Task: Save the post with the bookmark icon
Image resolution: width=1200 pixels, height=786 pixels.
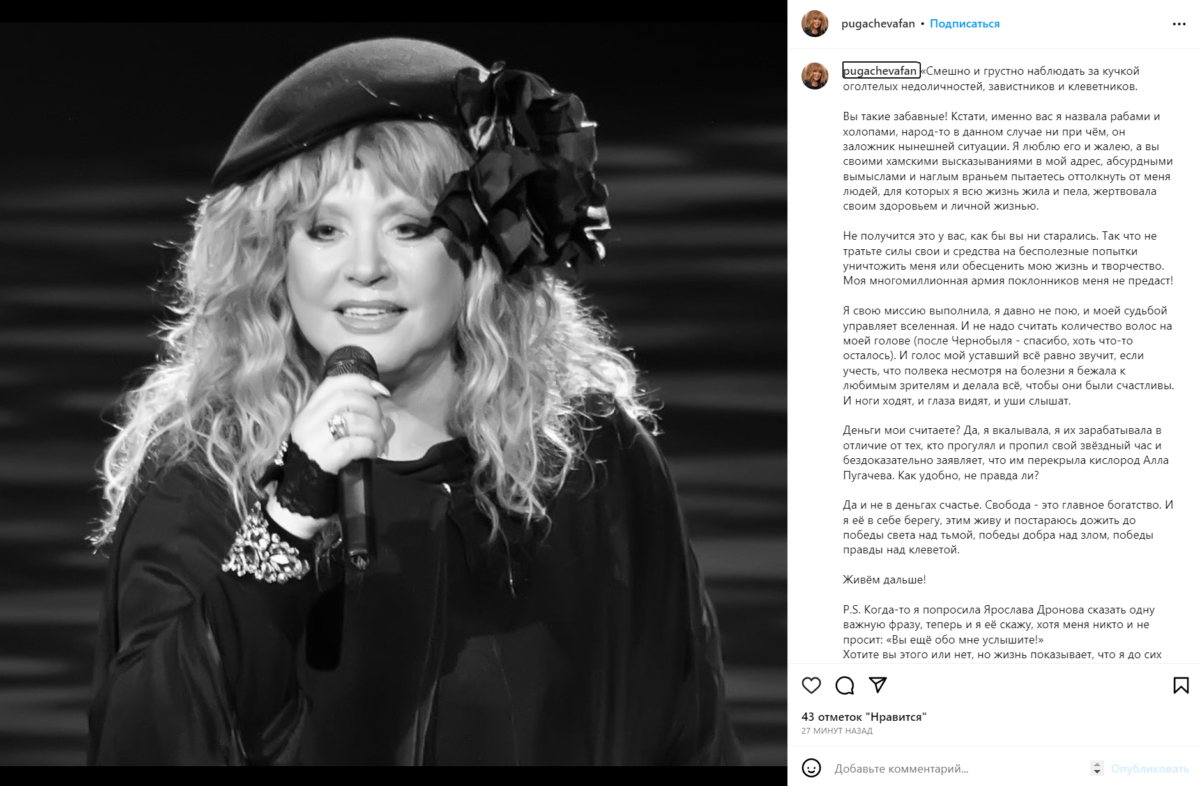Action: pyautogui.click(x=1180, y=686)
